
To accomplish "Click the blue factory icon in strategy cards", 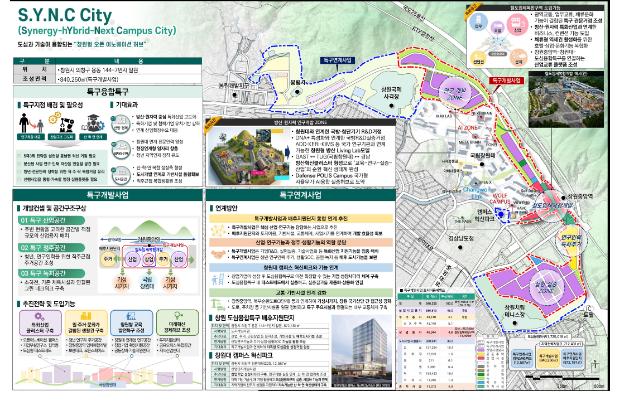I will point(131,316).
